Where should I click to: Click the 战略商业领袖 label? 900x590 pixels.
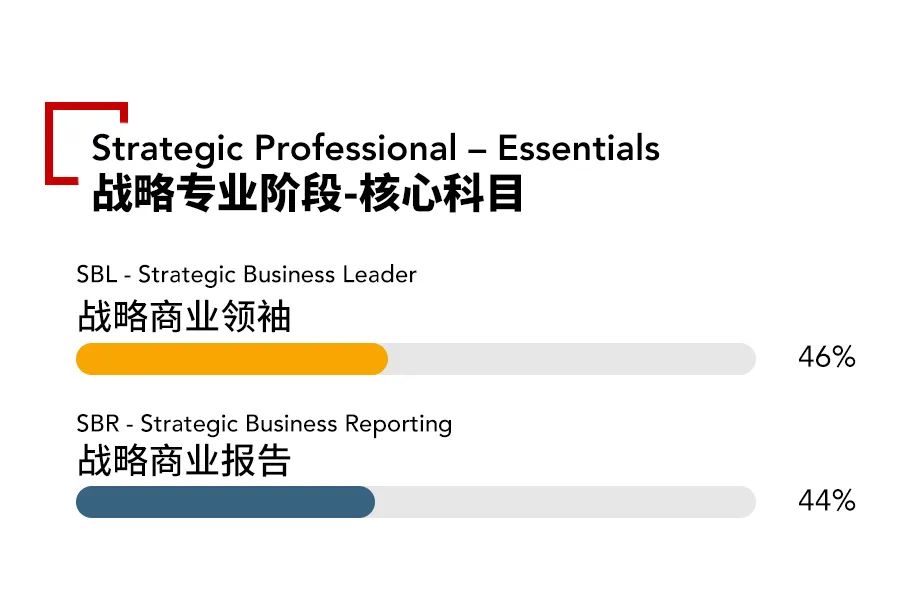click(x=184, y=318)
